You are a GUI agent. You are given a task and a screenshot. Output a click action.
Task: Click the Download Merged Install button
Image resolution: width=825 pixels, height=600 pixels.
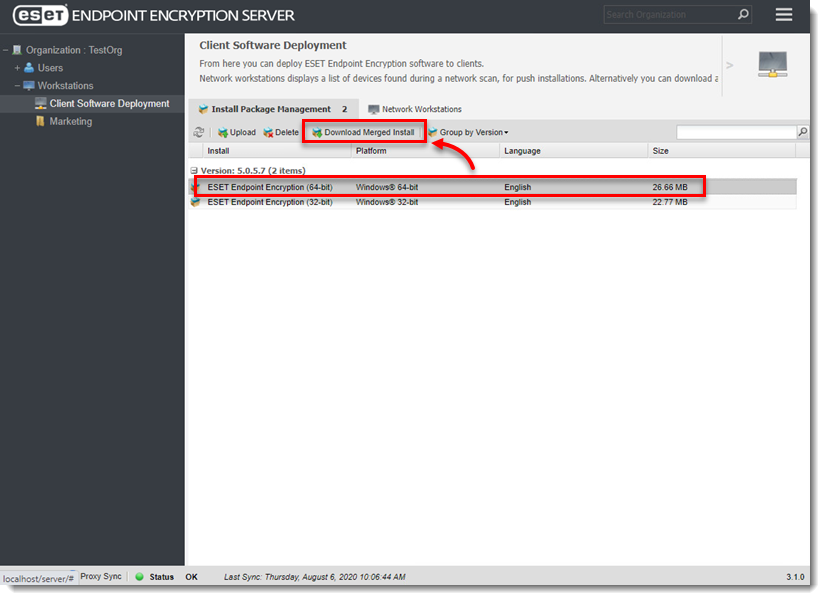(x=363, y=131)
